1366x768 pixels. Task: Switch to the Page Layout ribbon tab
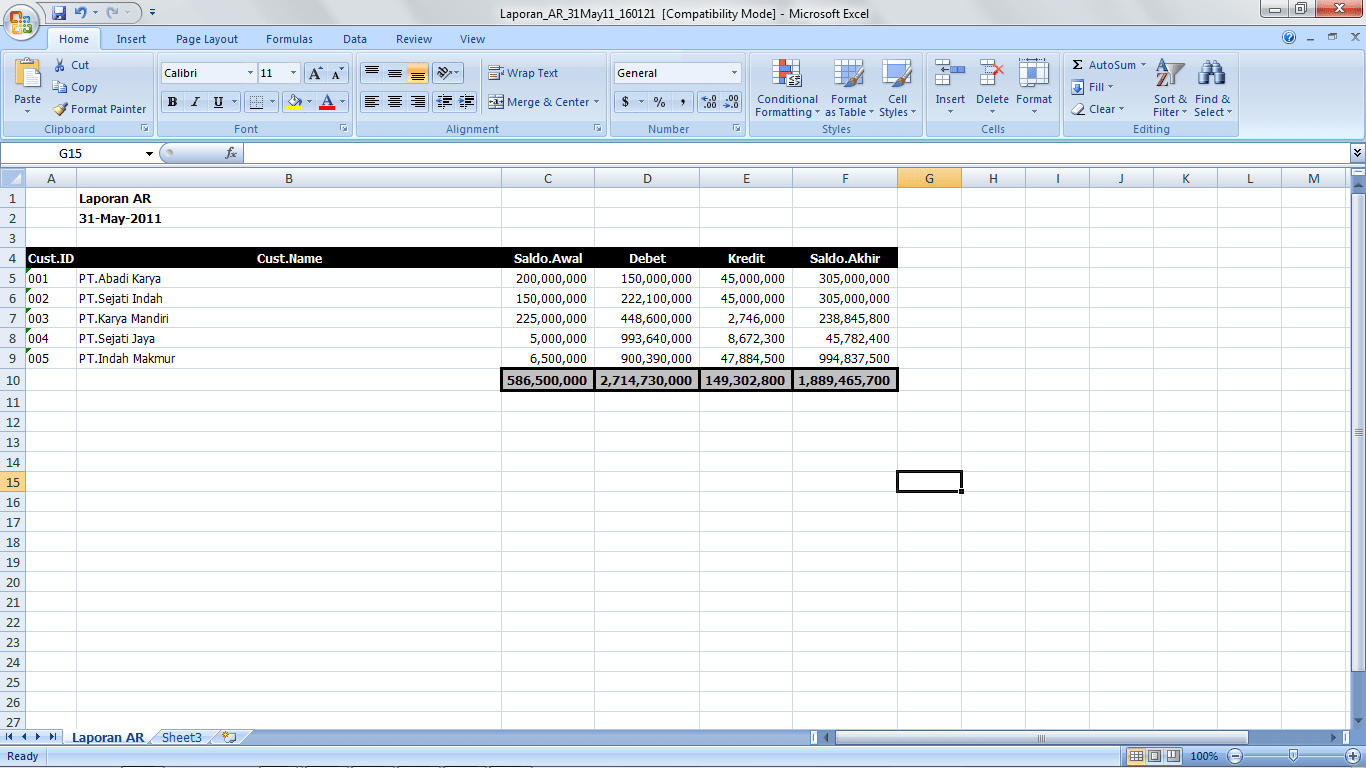pos(207,39)
